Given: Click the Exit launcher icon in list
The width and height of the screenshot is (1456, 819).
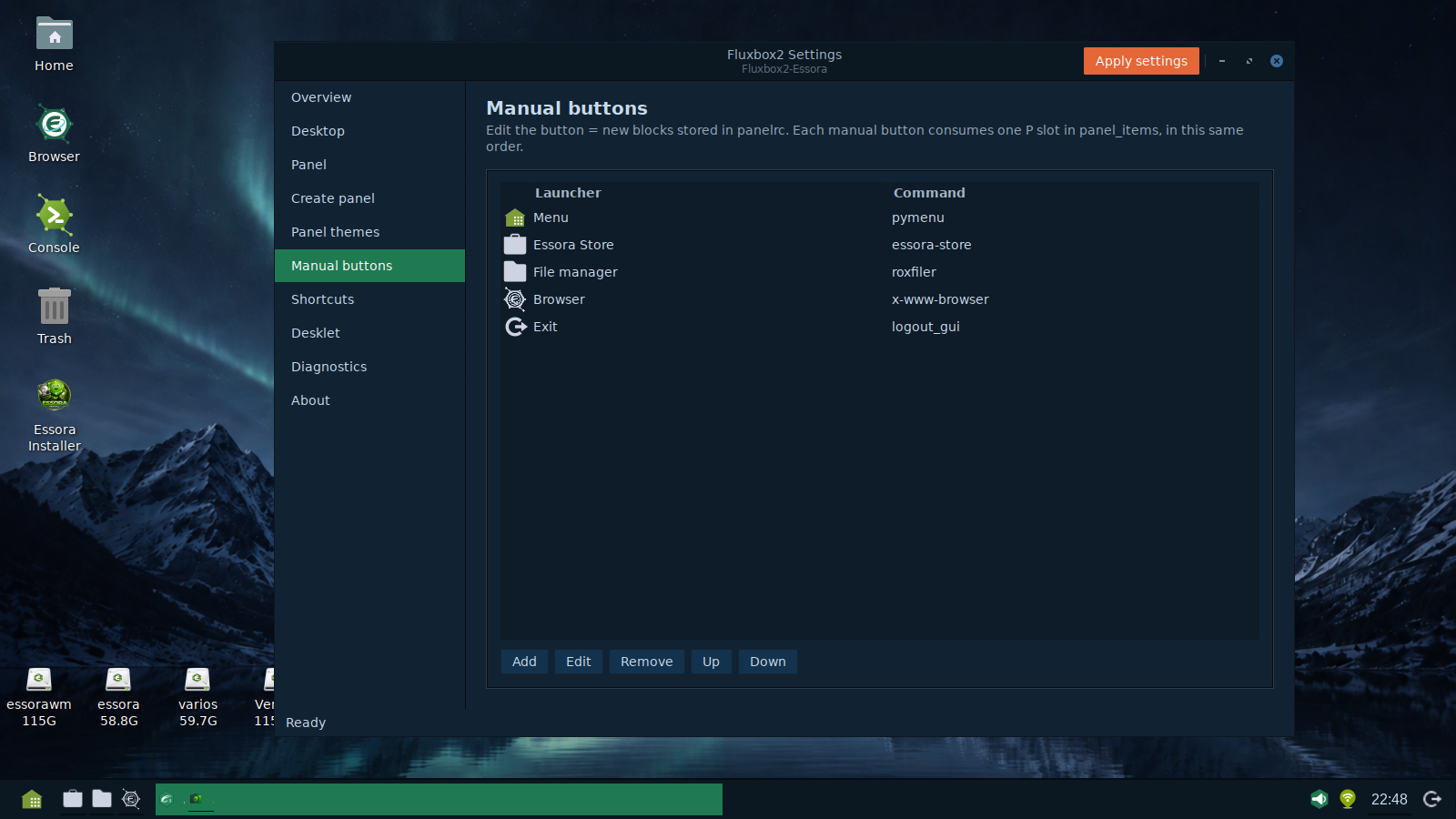Looking at the screenshot, I should point(515,327).
